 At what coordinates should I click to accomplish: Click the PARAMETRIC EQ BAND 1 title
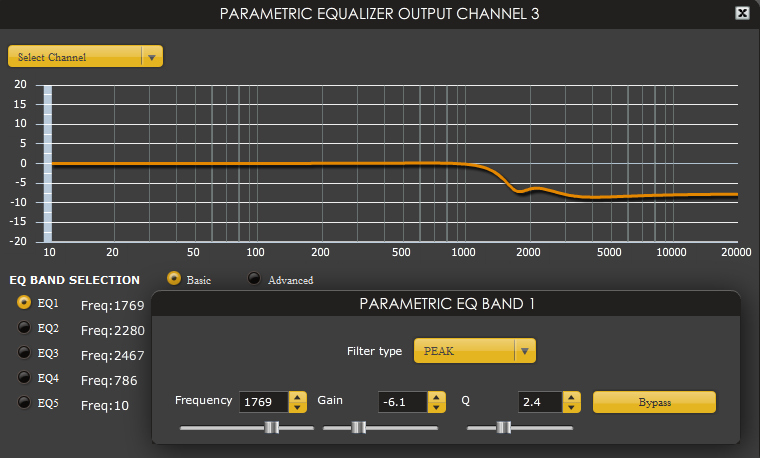point(446,304)
